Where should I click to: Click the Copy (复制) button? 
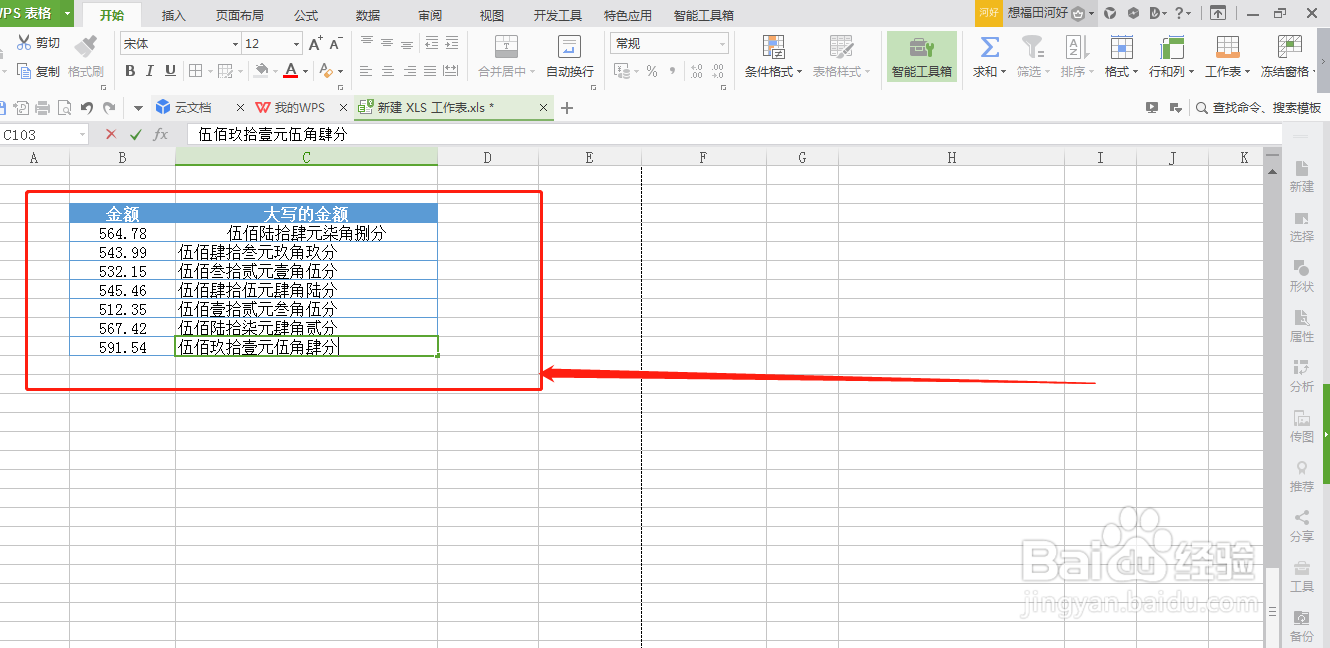(x=38, y=72)
